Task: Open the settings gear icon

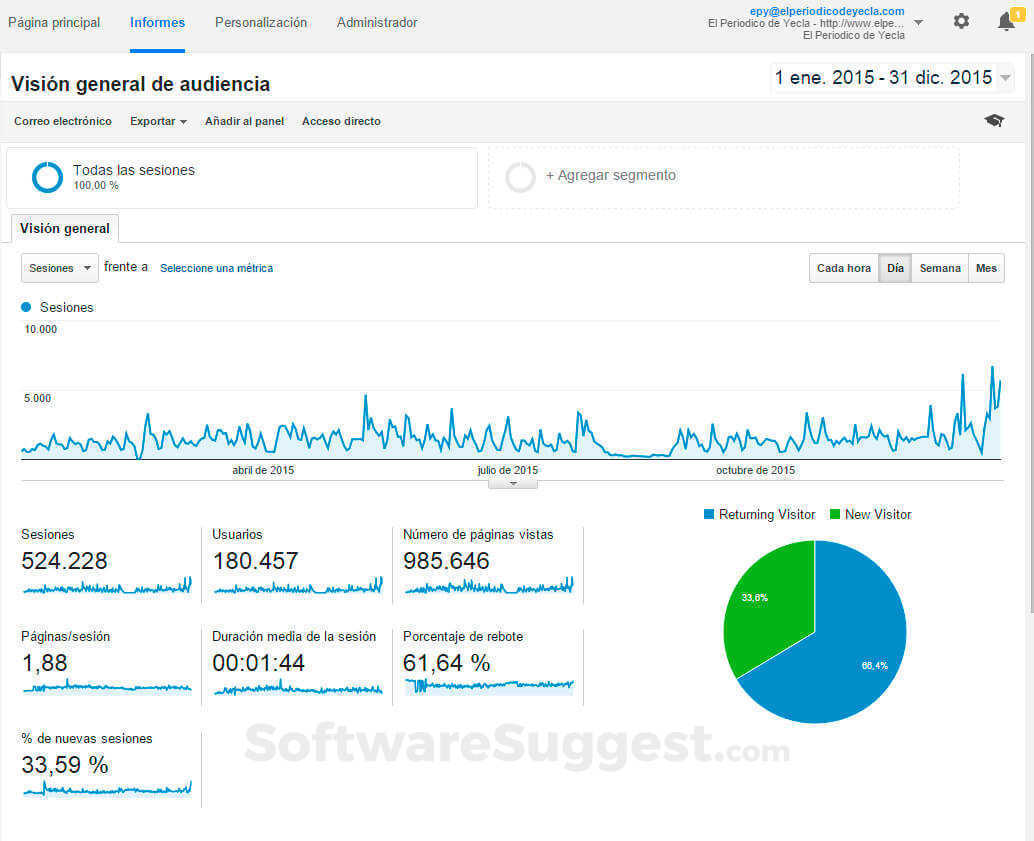Action: pyautogui.click(x=960, y=21)
